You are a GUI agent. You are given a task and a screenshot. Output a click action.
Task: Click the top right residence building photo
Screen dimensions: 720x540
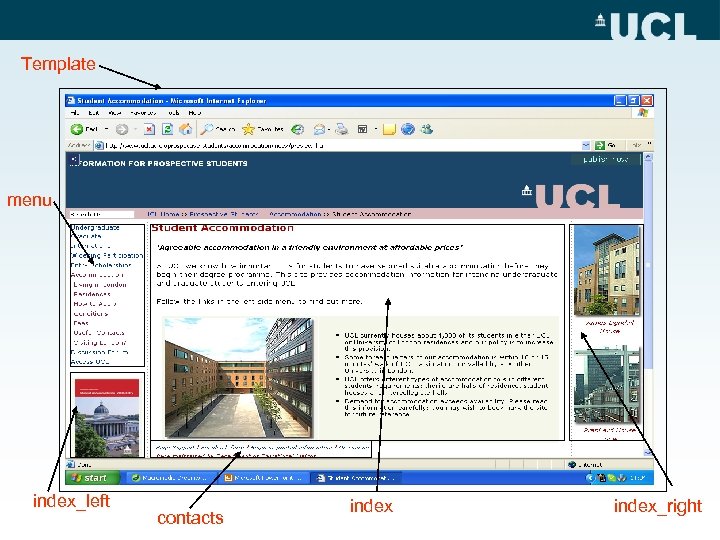point(606,270)
